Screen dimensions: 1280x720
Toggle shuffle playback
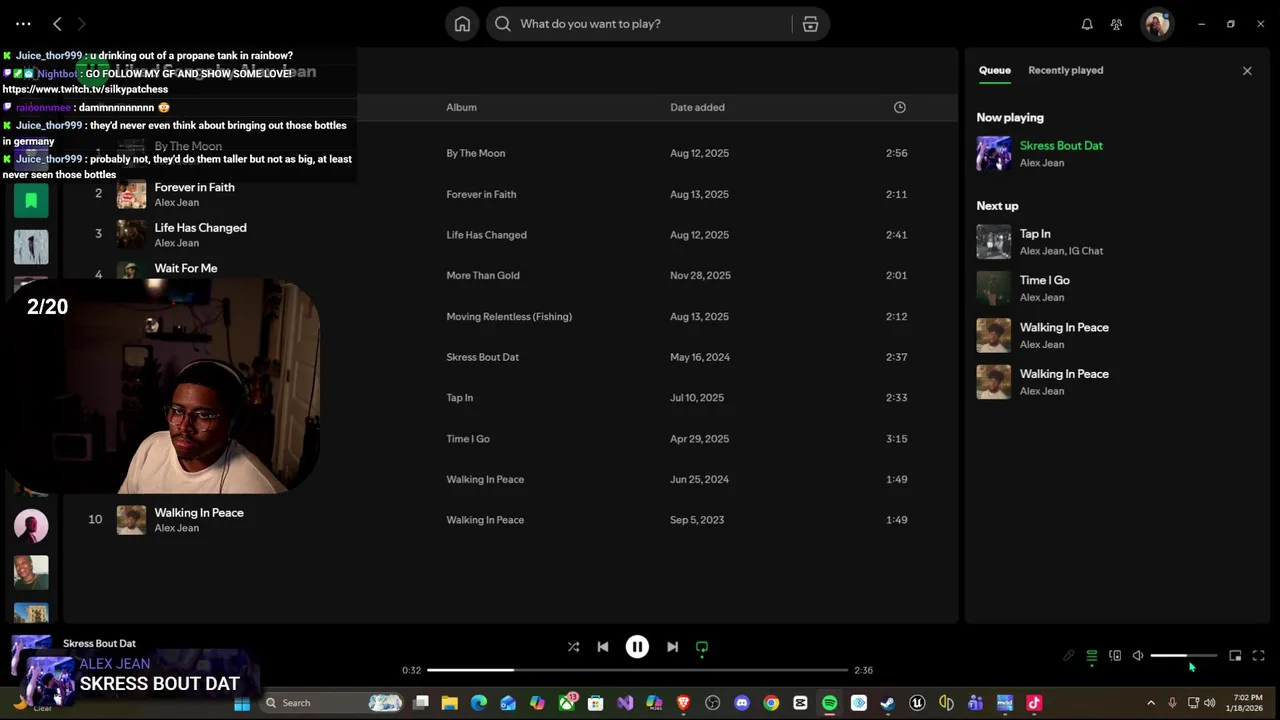pos(573,647)
